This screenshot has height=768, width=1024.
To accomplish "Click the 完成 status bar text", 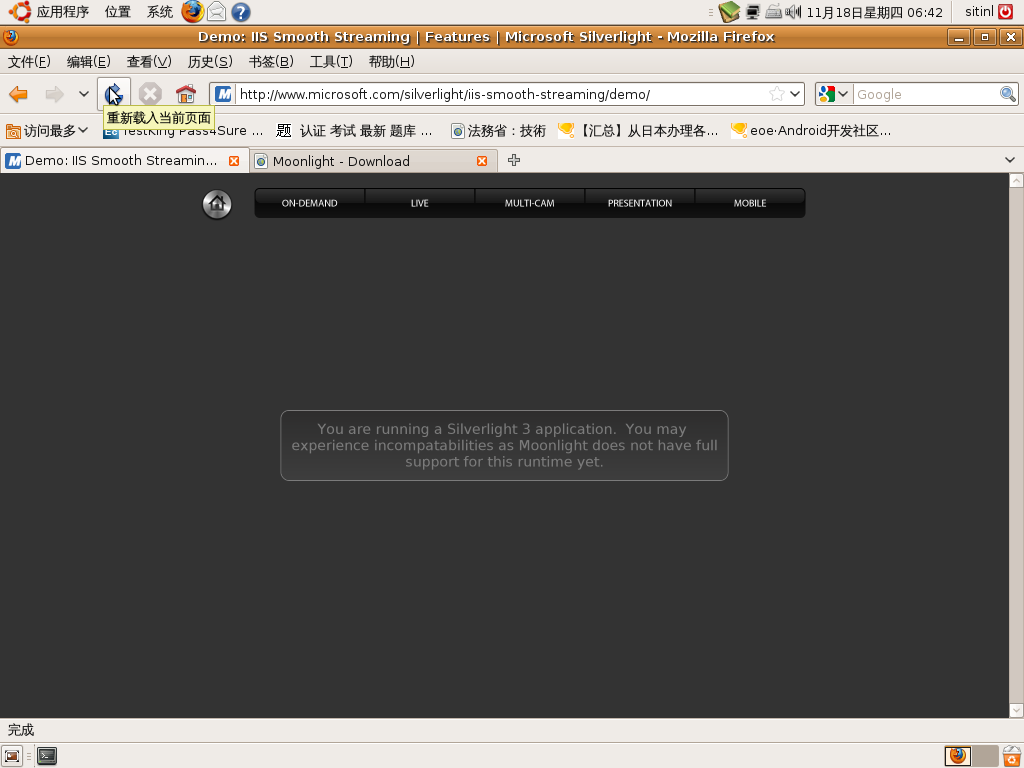I will tap(21, 729).
